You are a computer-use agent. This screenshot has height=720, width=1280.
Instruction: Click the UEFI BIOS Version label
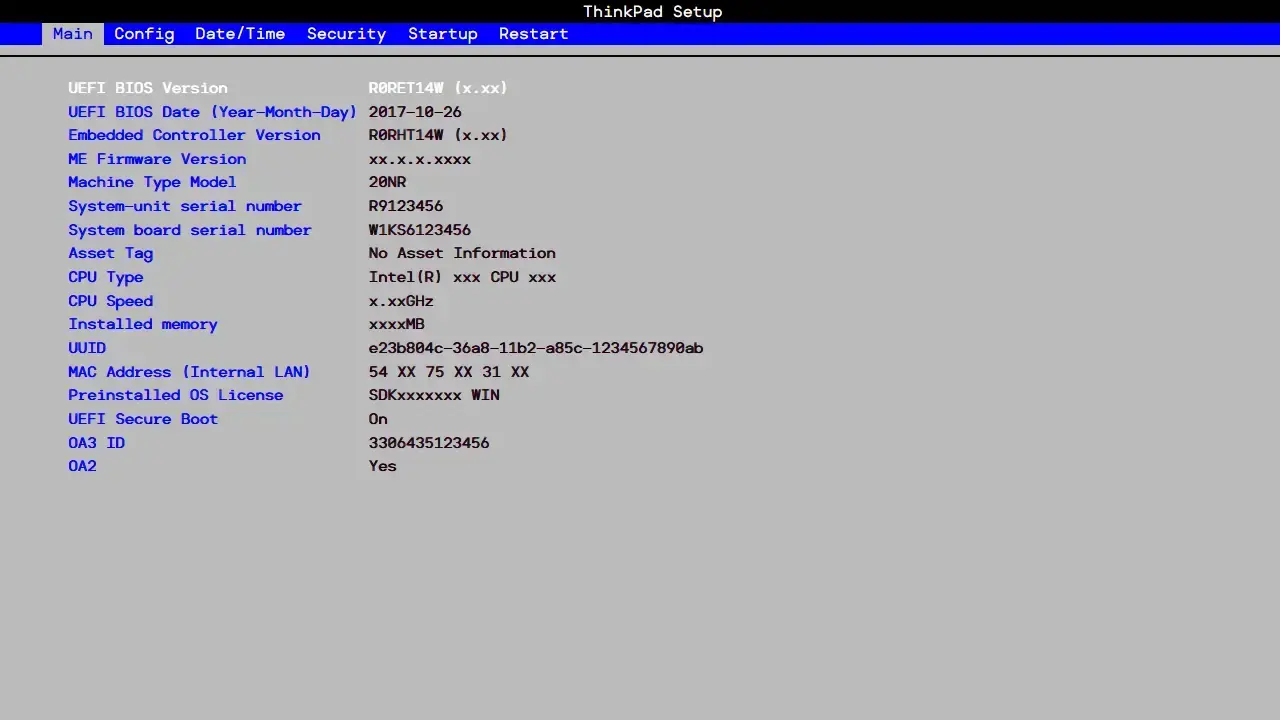pos(148,88)
